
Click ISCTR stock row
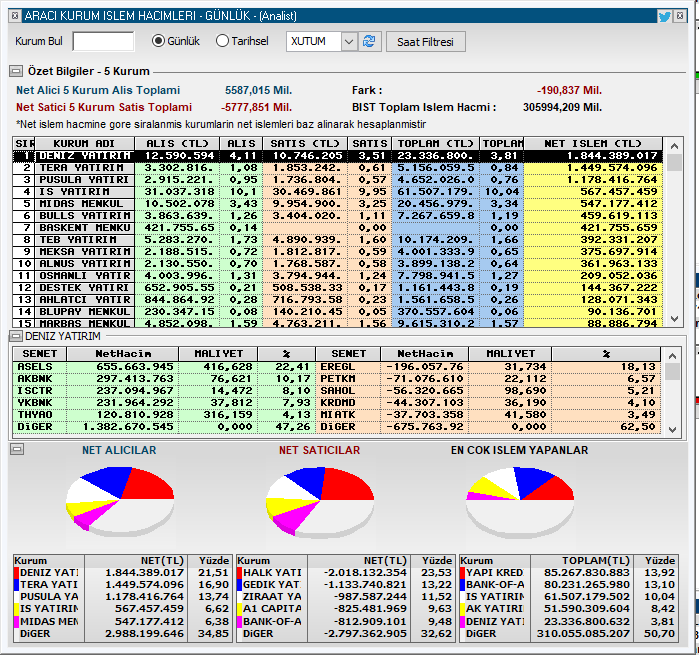[164, 391]
